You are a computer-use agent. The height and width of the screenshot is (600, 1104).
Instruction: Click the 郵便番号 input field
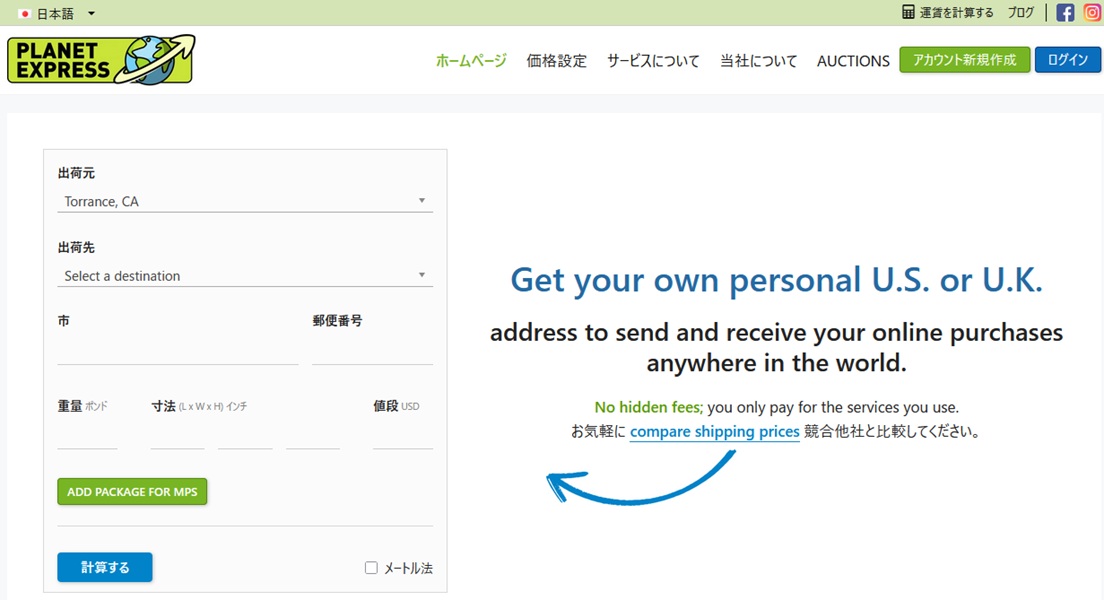pyautogui.click(x=372, y=352)
